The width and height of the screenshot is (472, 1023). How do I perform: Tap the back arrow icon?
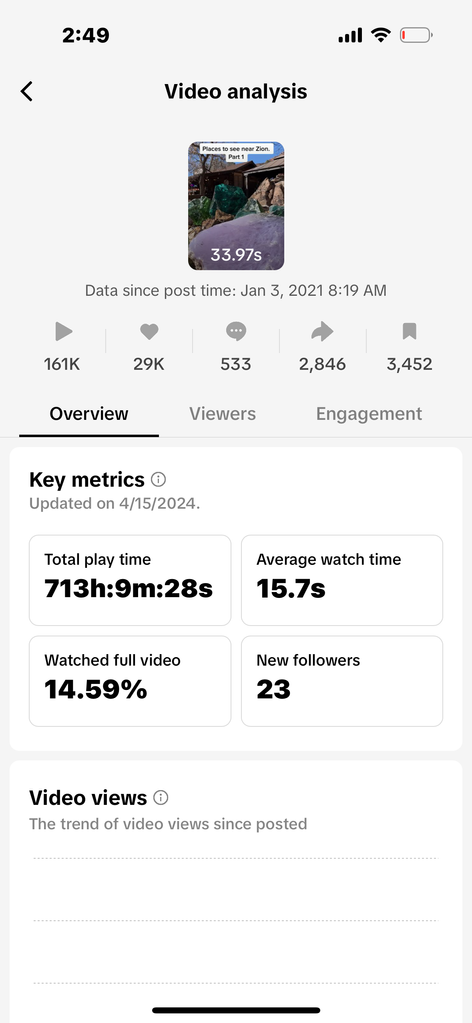click(26, 91)
